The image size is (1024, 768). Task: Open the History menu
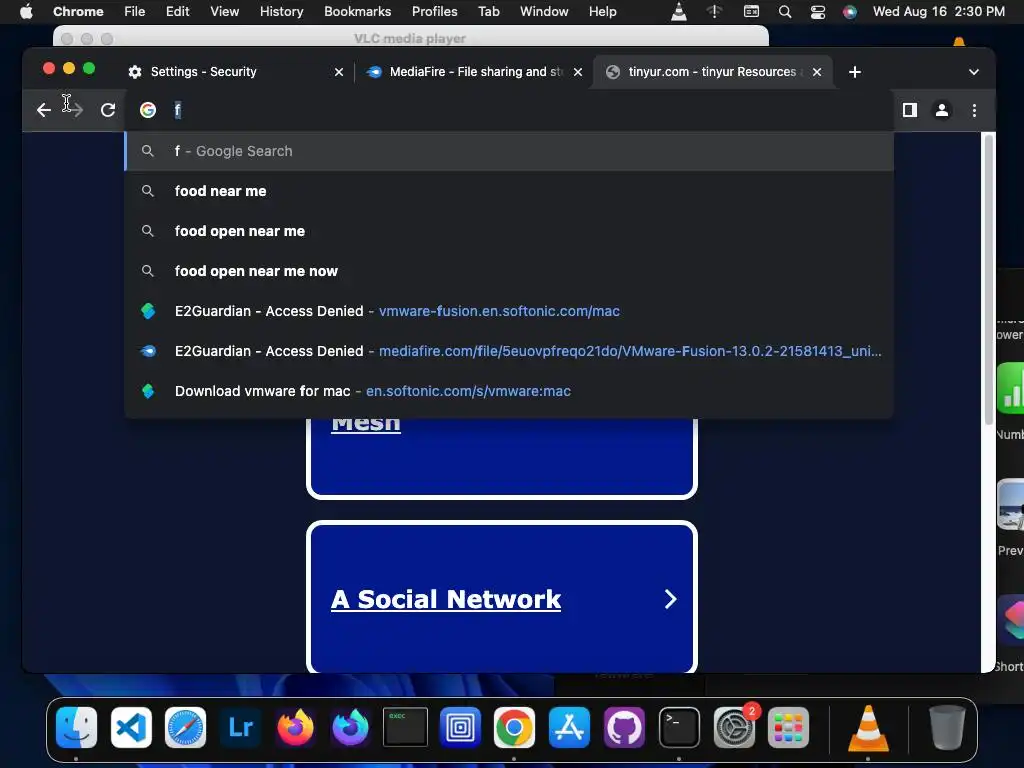tap(281, 11)
